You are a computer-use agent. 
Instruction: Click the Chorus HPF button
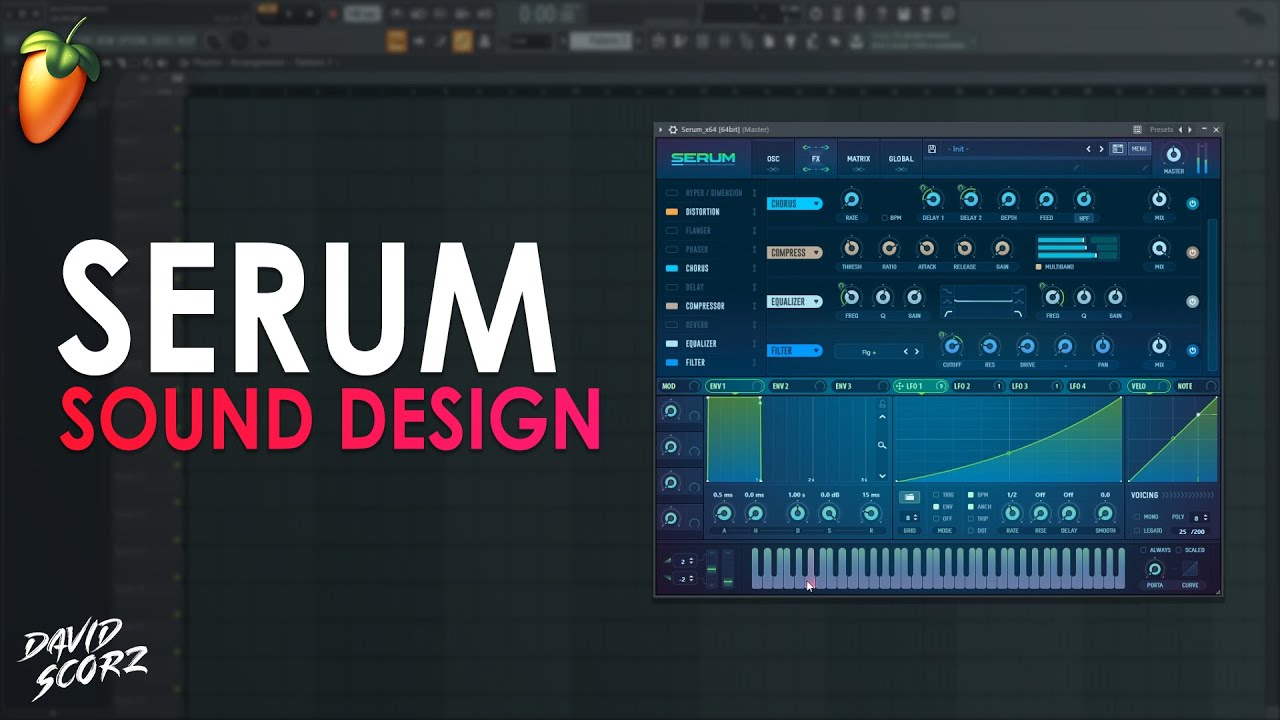click(1084, 217)
